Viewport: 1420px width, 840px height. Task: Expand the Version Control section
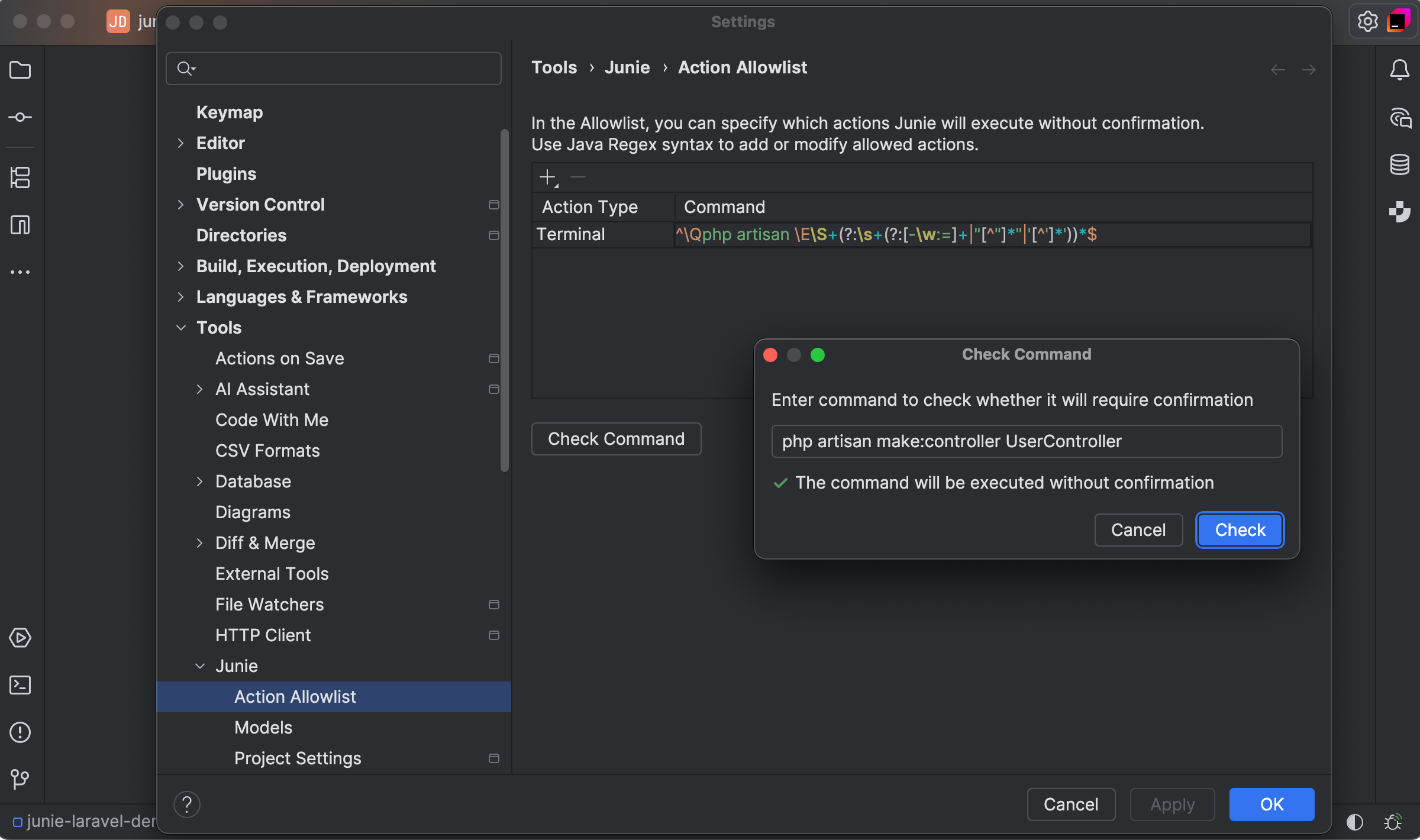[181, 205]
